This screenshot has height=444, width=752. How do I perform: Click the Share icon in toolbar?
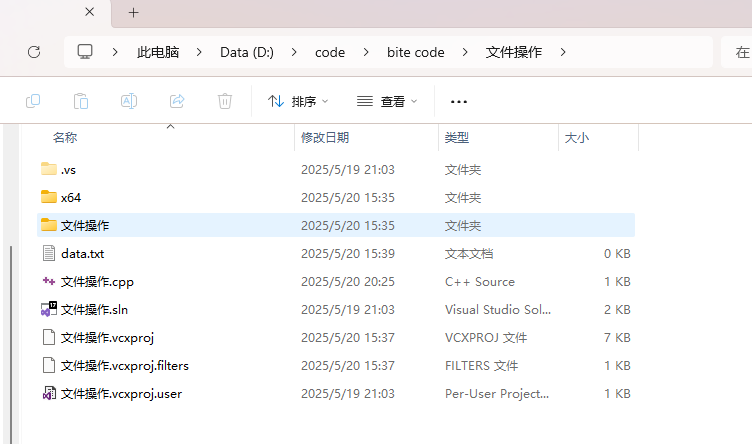pos(177,101)
